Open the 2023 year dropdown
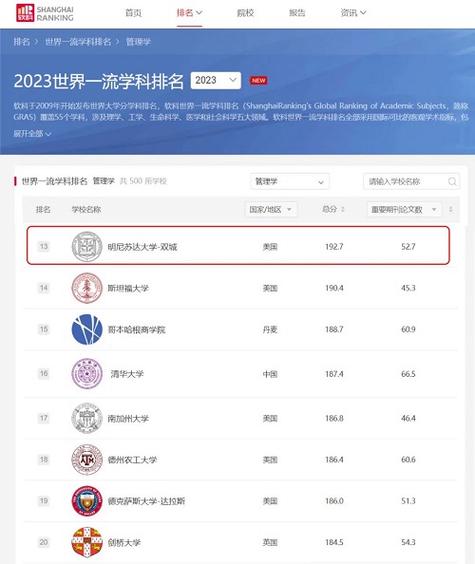 click(216, 80)
